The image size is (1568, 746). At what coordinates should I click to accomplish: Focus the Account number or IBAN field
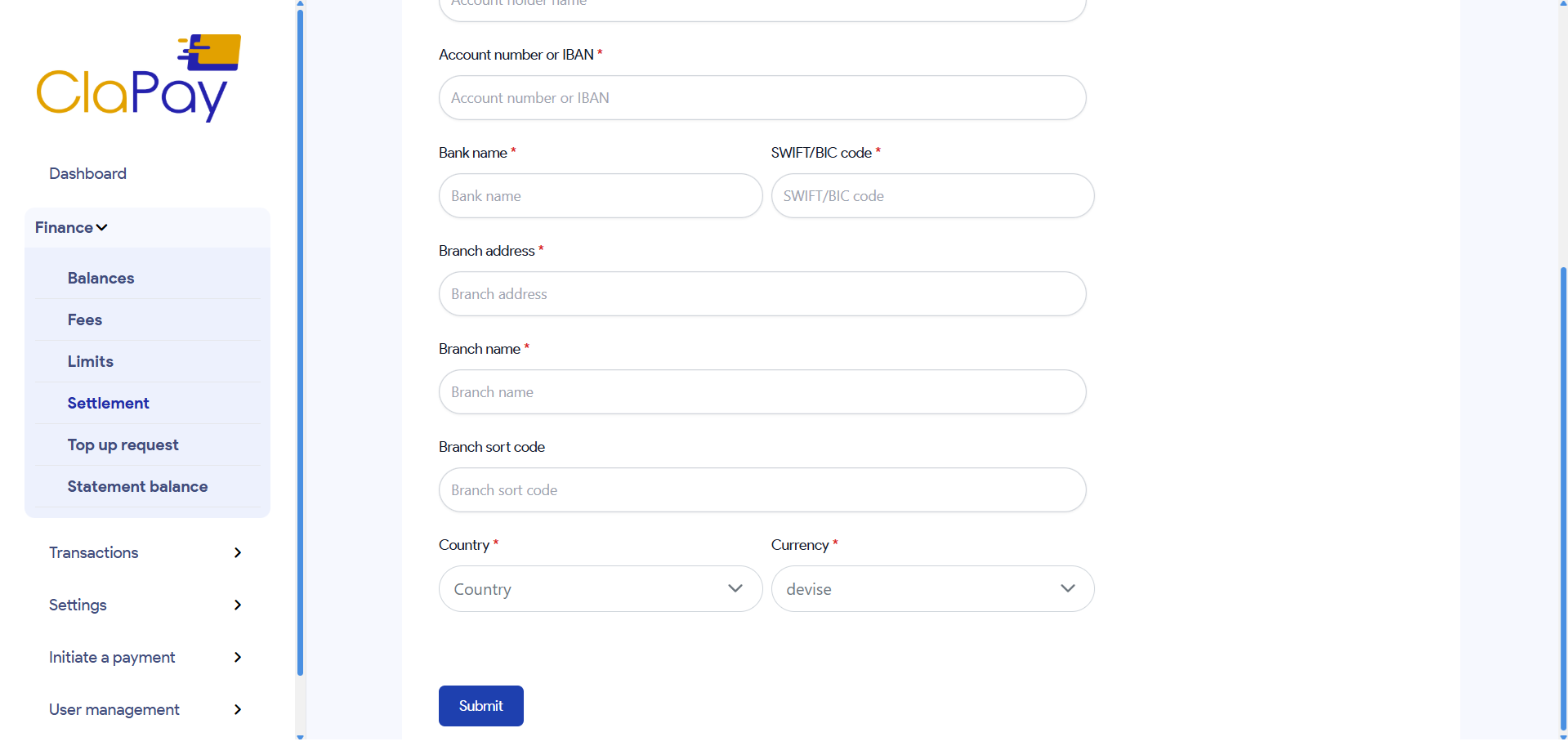pyautogui.click(x=762, y=98)
